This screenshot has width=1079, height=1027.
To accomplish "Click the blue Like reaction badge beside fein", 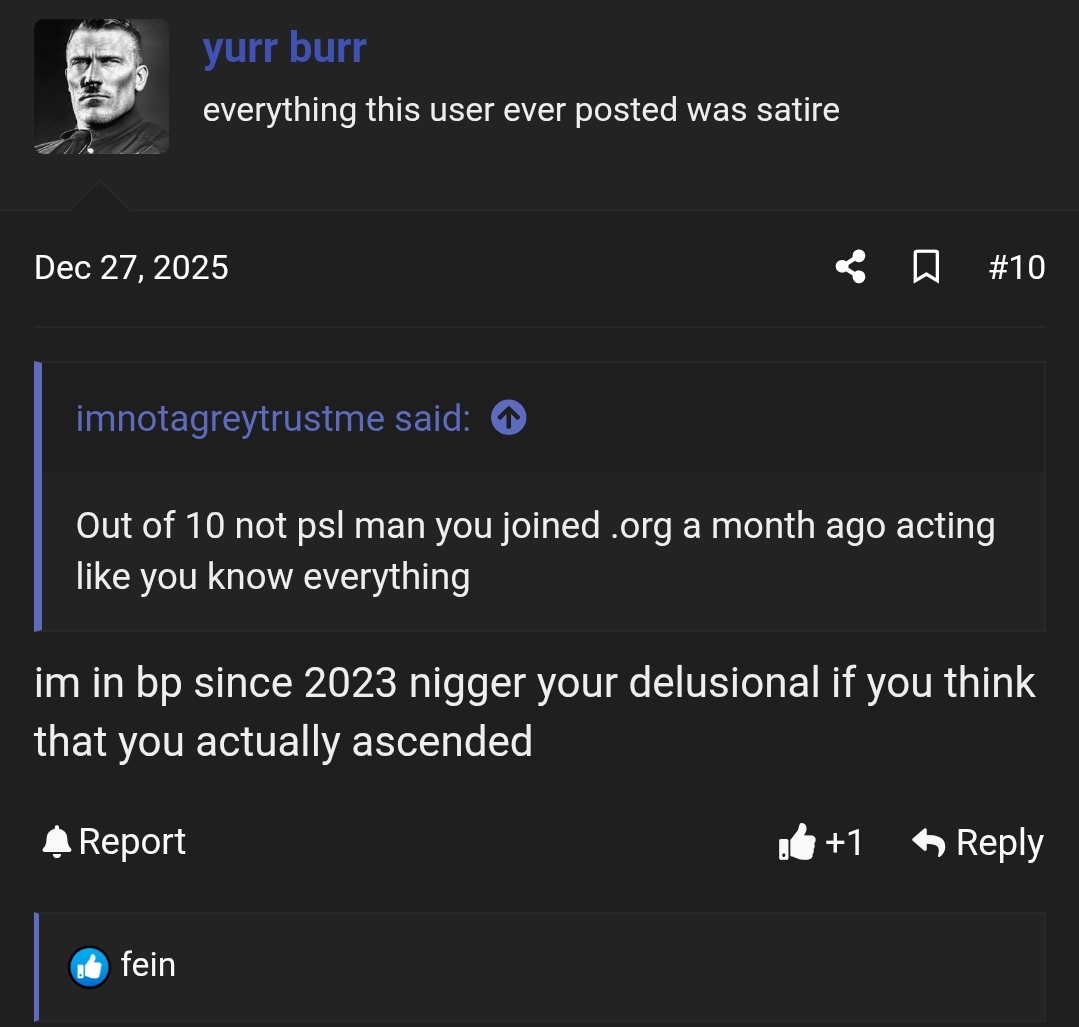I will pyautogui.click(x=89, y=966).
